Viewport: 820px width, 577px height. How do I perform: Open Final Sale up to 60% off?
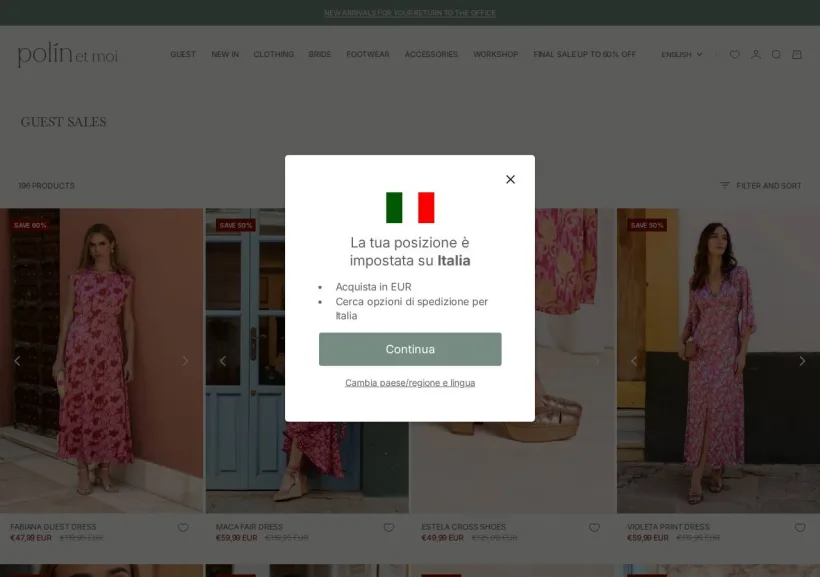pos(585,54)
